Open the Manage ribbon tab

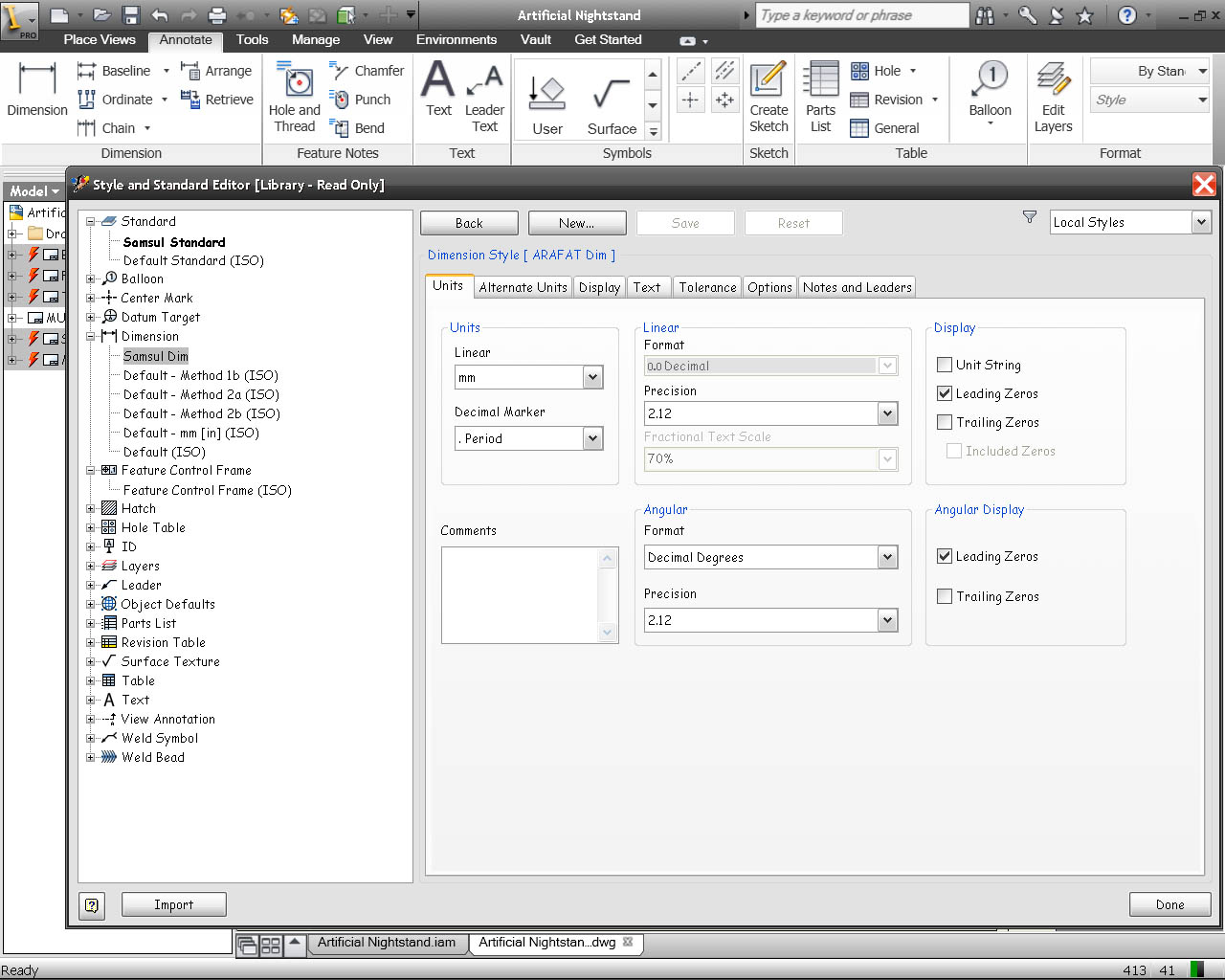316,39
